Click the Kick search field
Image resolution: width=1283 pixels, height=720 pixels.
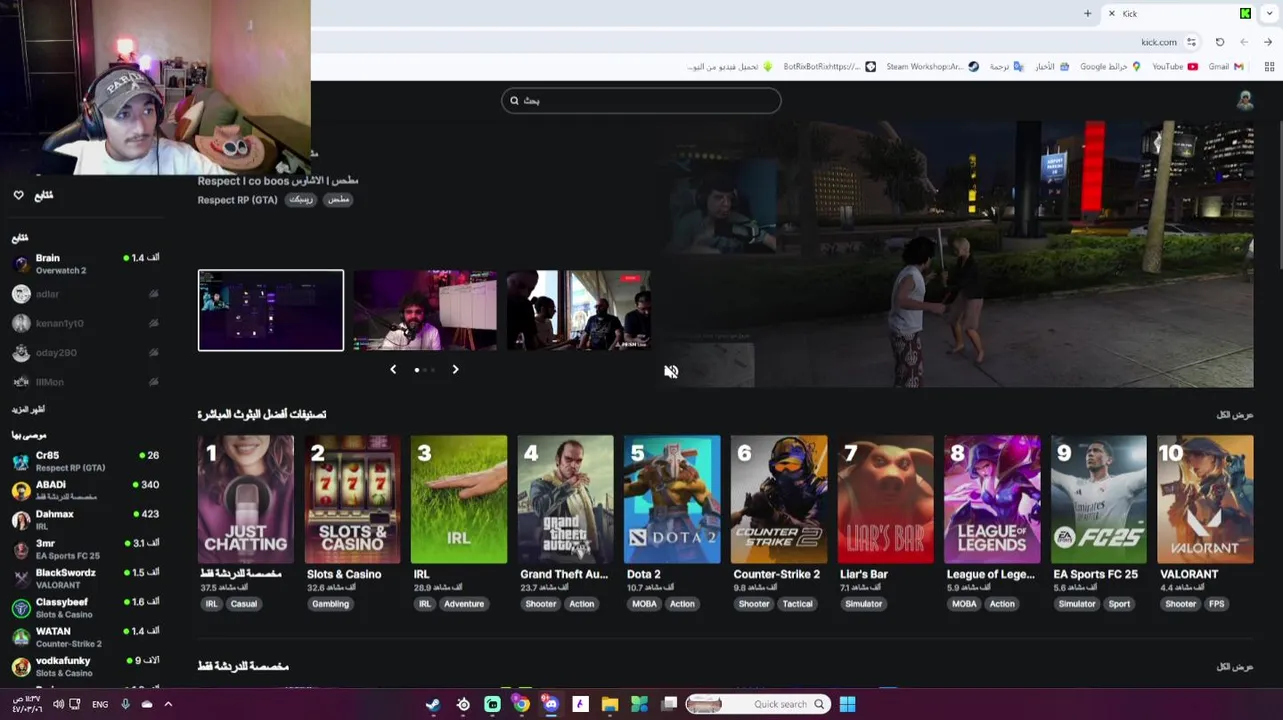[x=641, y=100]
